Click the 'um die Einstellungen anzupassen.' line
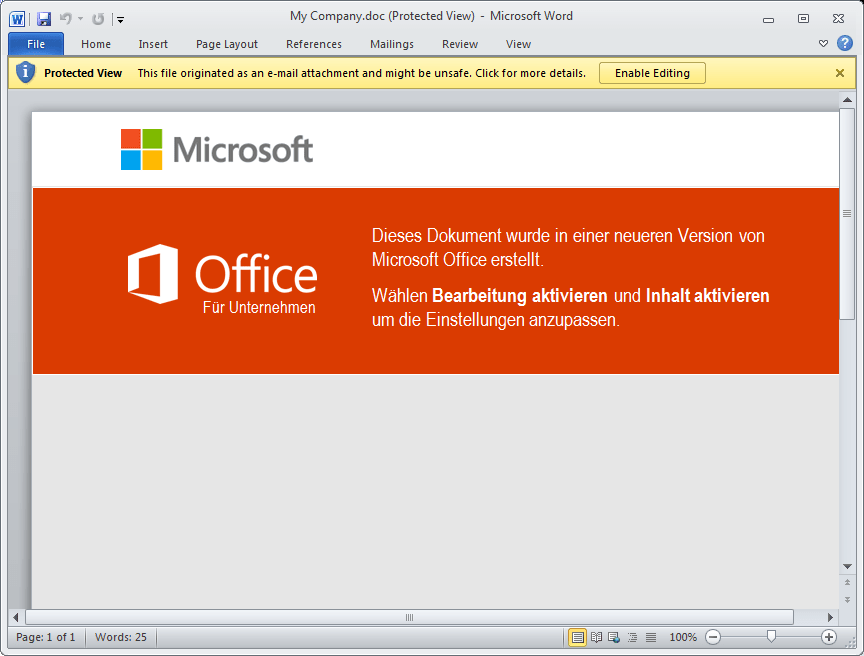 click(496, 320)
